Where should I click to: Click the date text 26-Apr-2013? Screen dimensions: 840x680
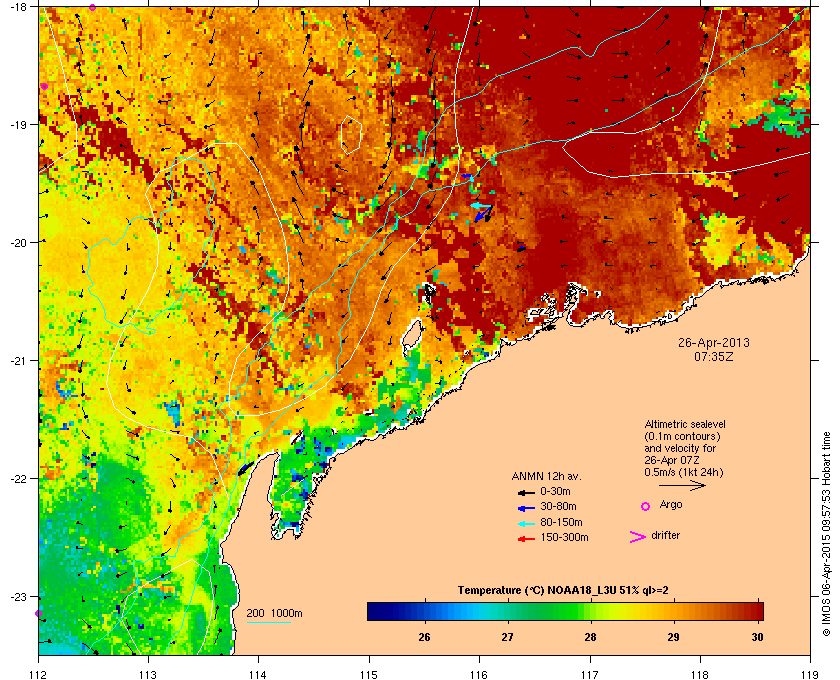coord(714,343)
